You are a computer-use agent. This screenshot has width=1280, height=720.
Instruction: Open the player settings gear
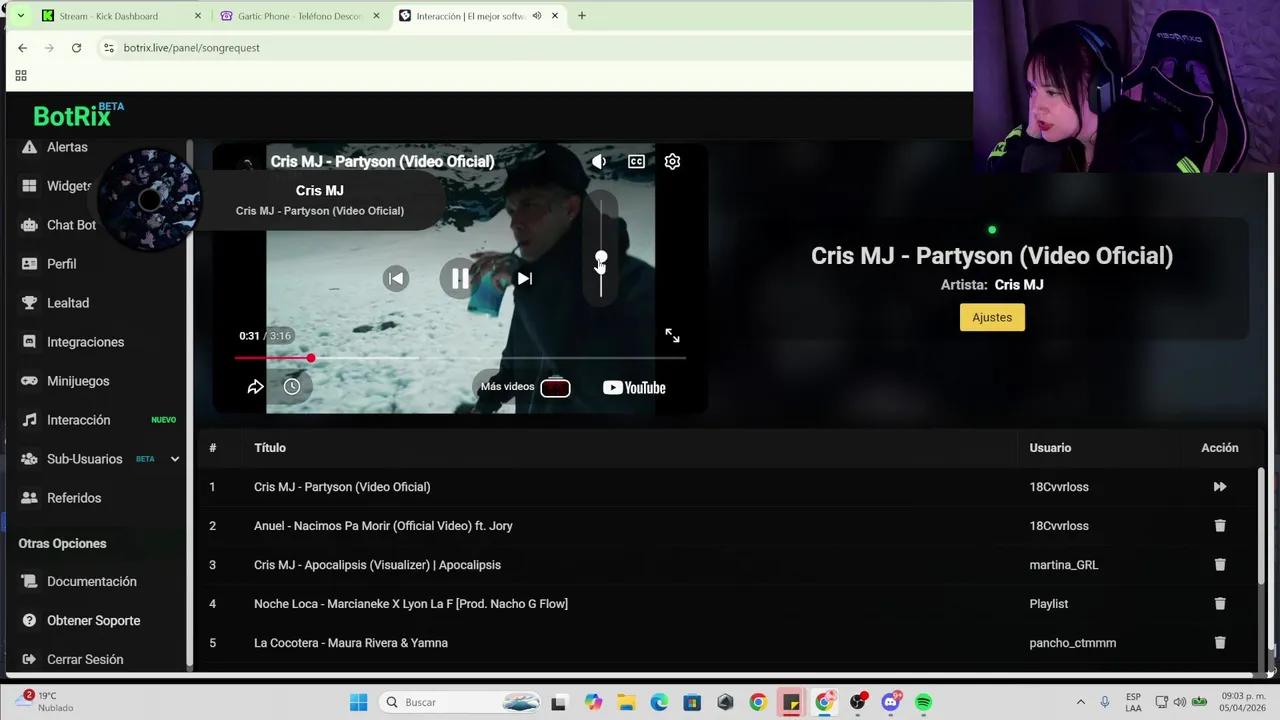(x=672, y=161)
